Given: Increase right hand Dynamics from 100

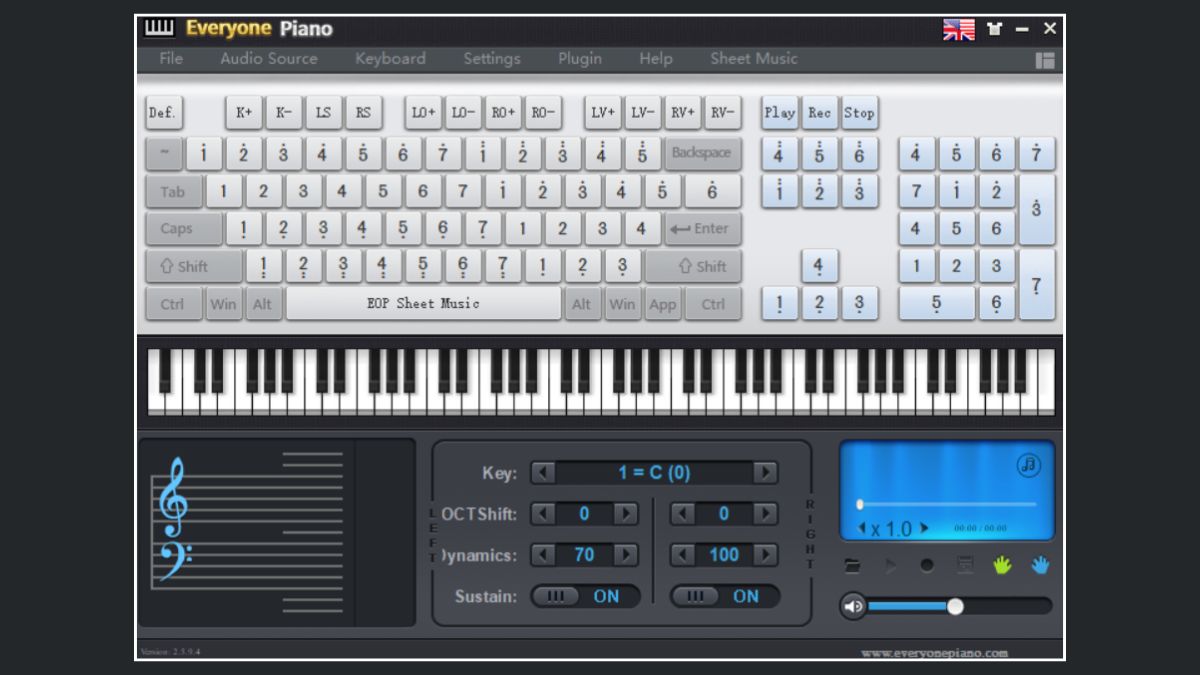Looking at the screenshot, I should pos(766,555).
